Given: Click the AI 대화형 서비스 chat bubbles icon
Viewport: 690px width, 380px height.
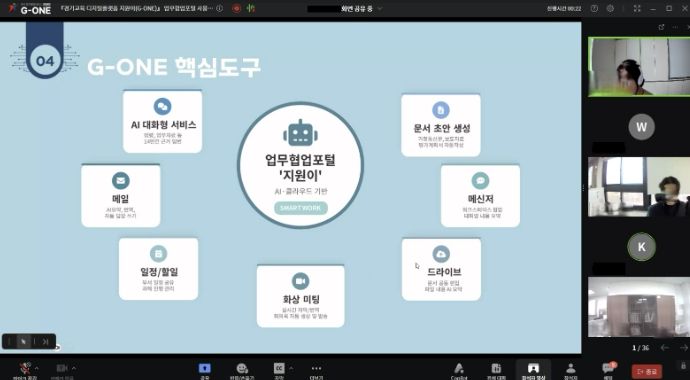Looking at the screenshot, I should click(x=162, y=106).
